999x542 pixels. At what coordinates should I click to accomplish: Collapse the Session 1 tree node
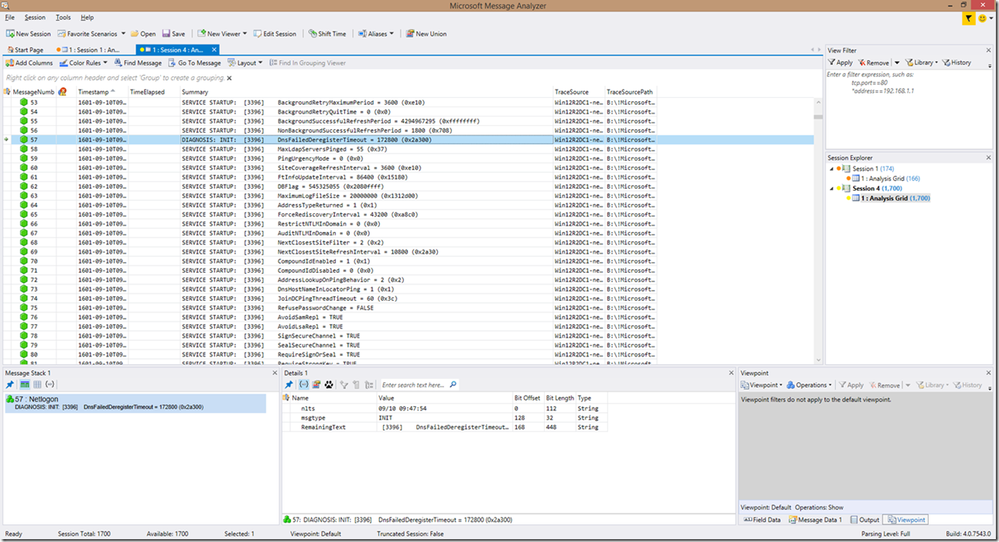(x=831, y=169)
